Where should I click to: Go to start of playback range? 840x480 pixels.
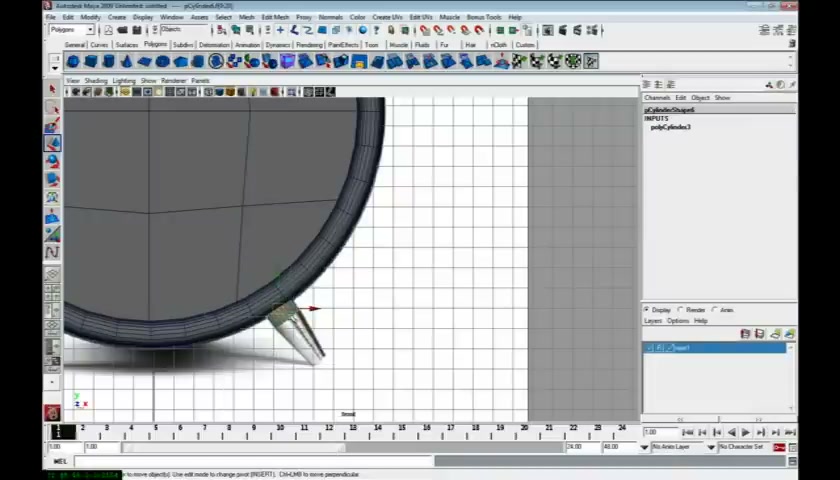point(688,433)
